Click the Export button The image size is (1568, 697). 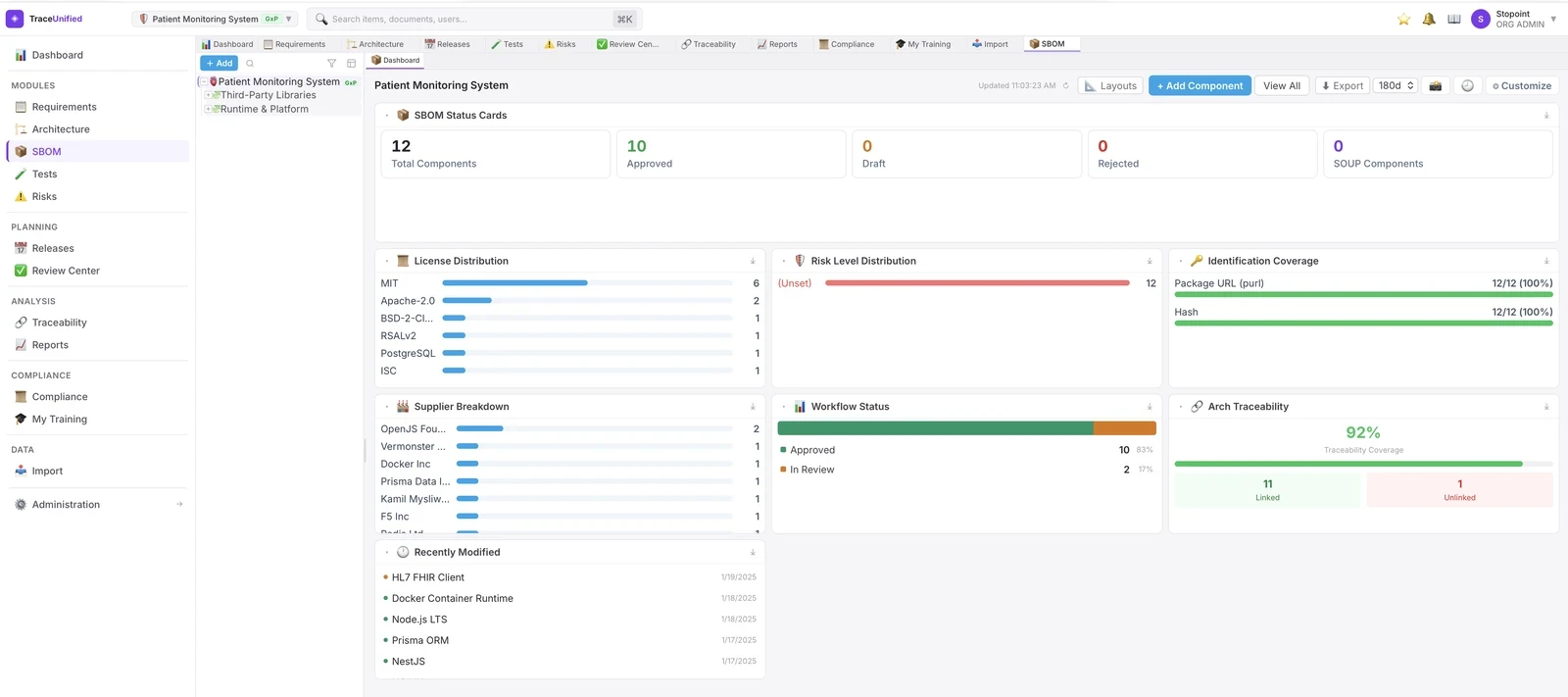click(x=1342, y=85)
